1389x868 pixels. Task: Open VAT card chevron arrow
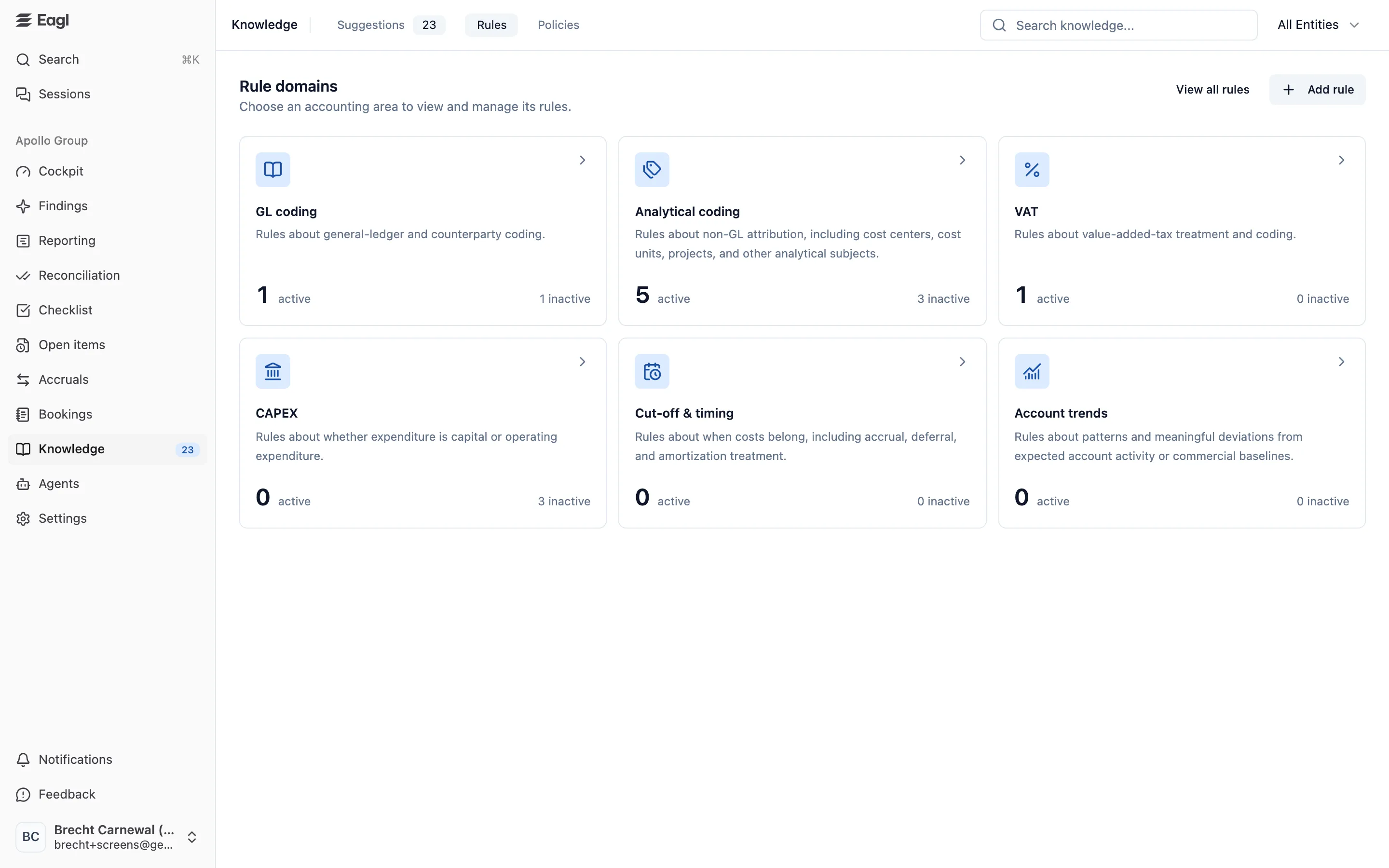tap(1341, 160)
